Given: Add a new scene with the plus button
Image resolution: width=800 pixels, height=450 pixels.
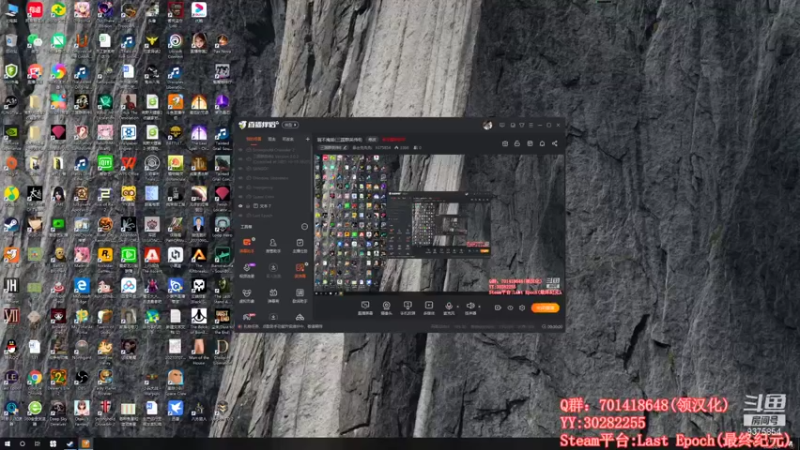Looking at the screenshot, I should pos(308,139).
